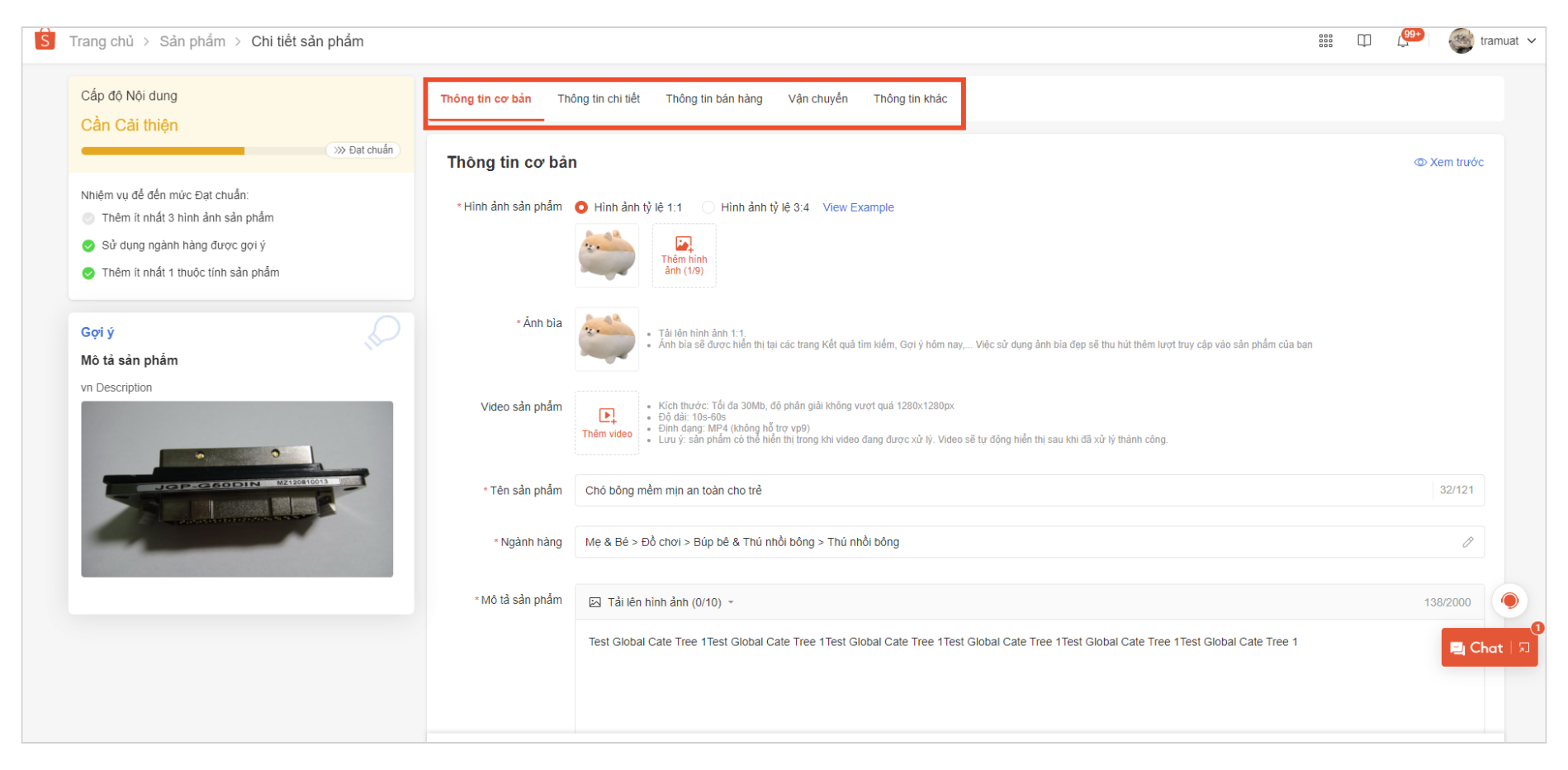The width and height of the screenshot is (1568, 770).
Task: Click the dog plush Ảnh bìa thumbnail
Action: 607,339
